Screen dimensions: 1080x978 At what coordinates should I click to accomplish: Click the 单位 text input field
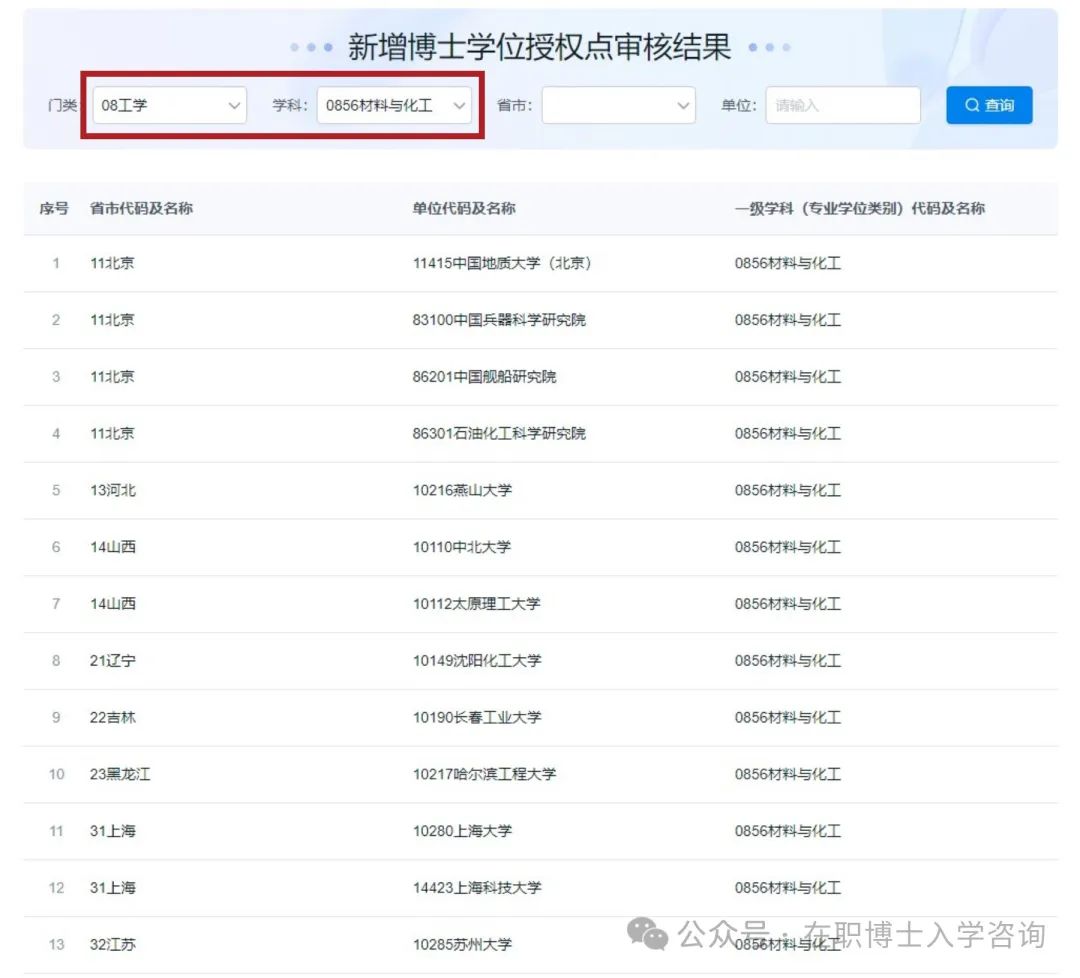(x=842, y=105)
